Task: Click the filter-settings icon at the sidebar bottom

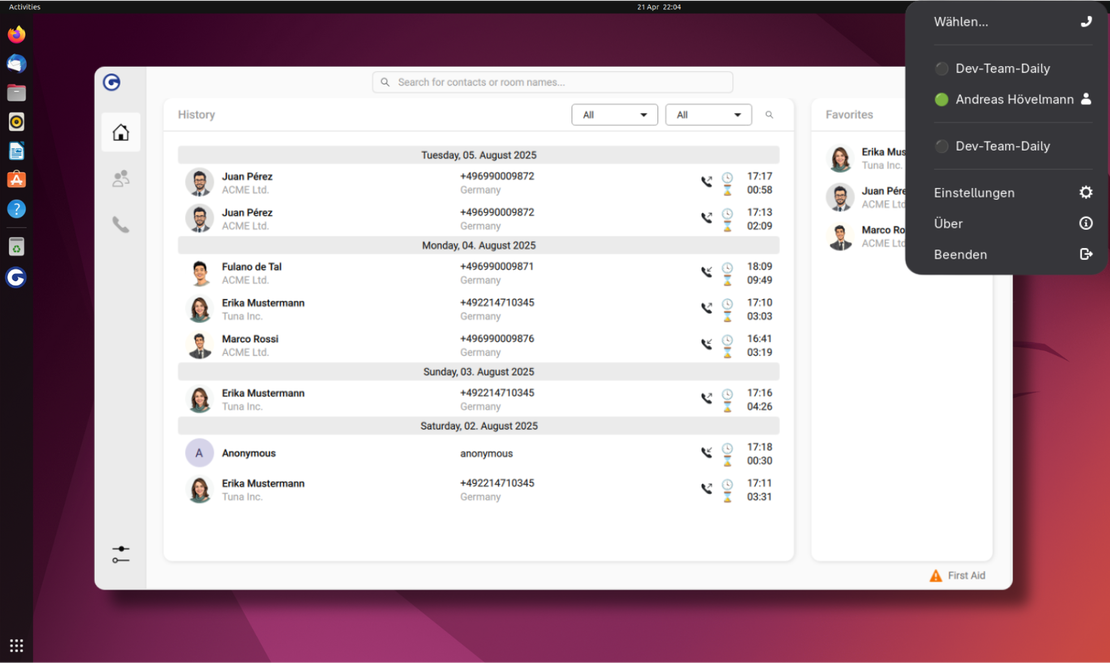Action: point(120,554)
